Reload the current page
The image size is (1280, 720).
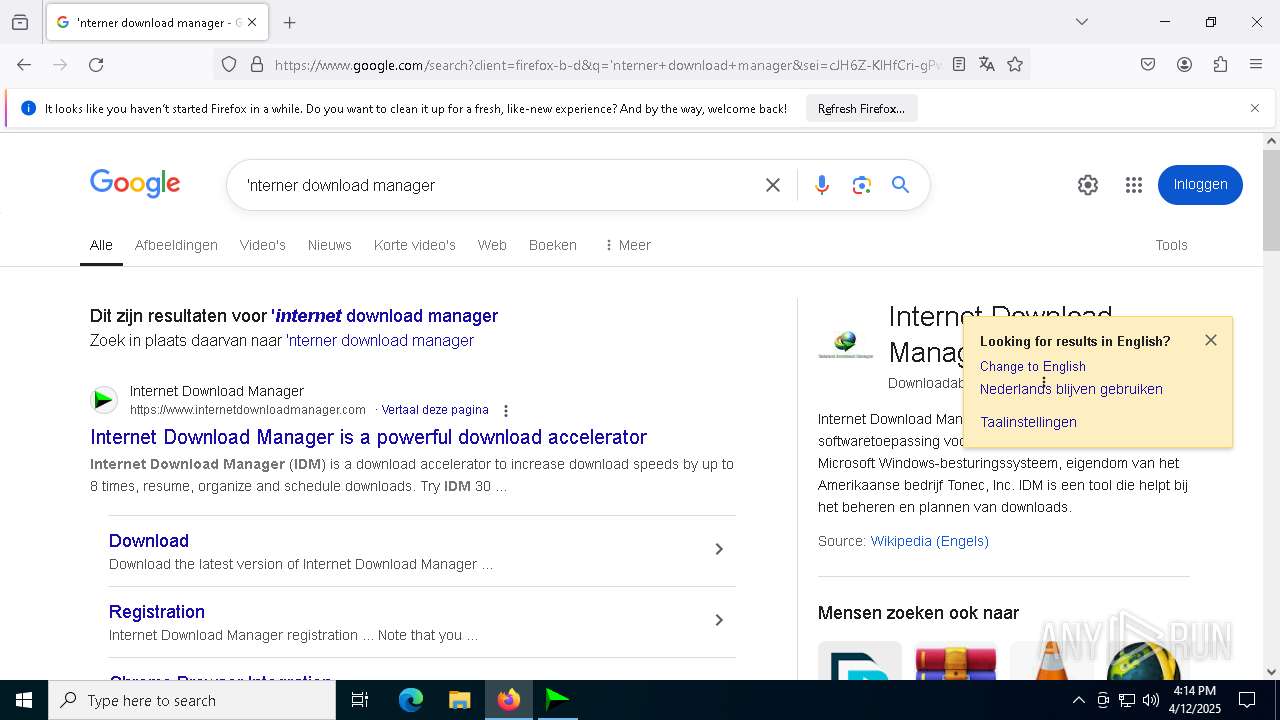coord(96,65)
